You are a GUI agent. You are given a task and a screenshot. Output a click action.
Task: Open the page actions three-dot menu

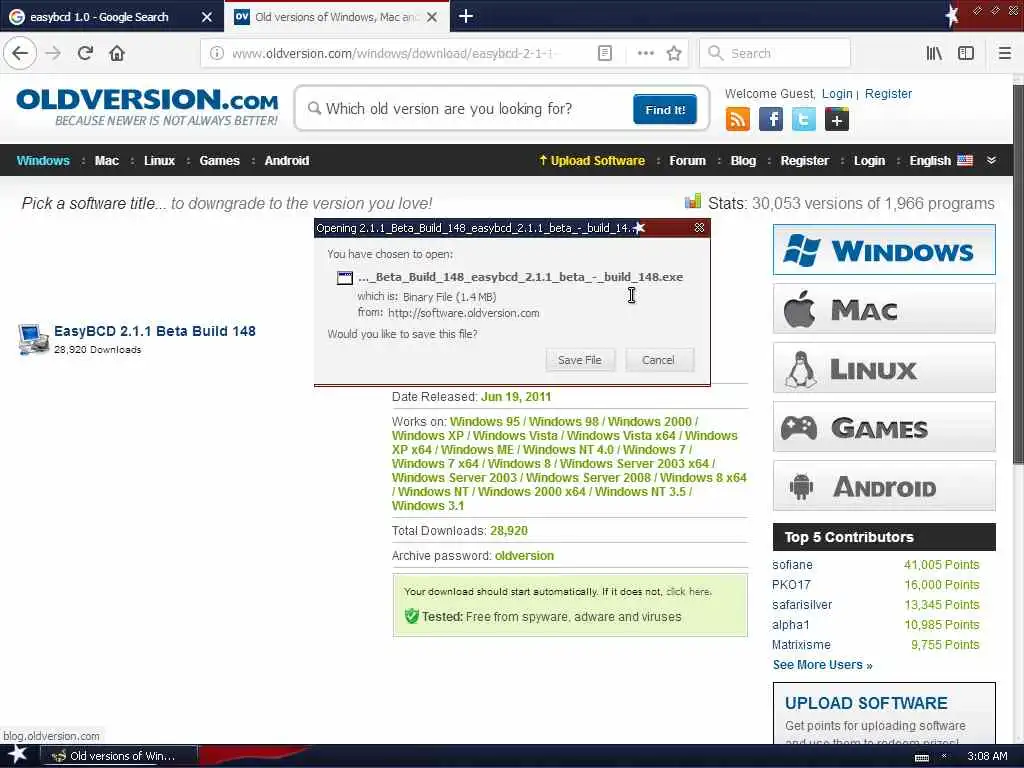click(x=645, y=54)
